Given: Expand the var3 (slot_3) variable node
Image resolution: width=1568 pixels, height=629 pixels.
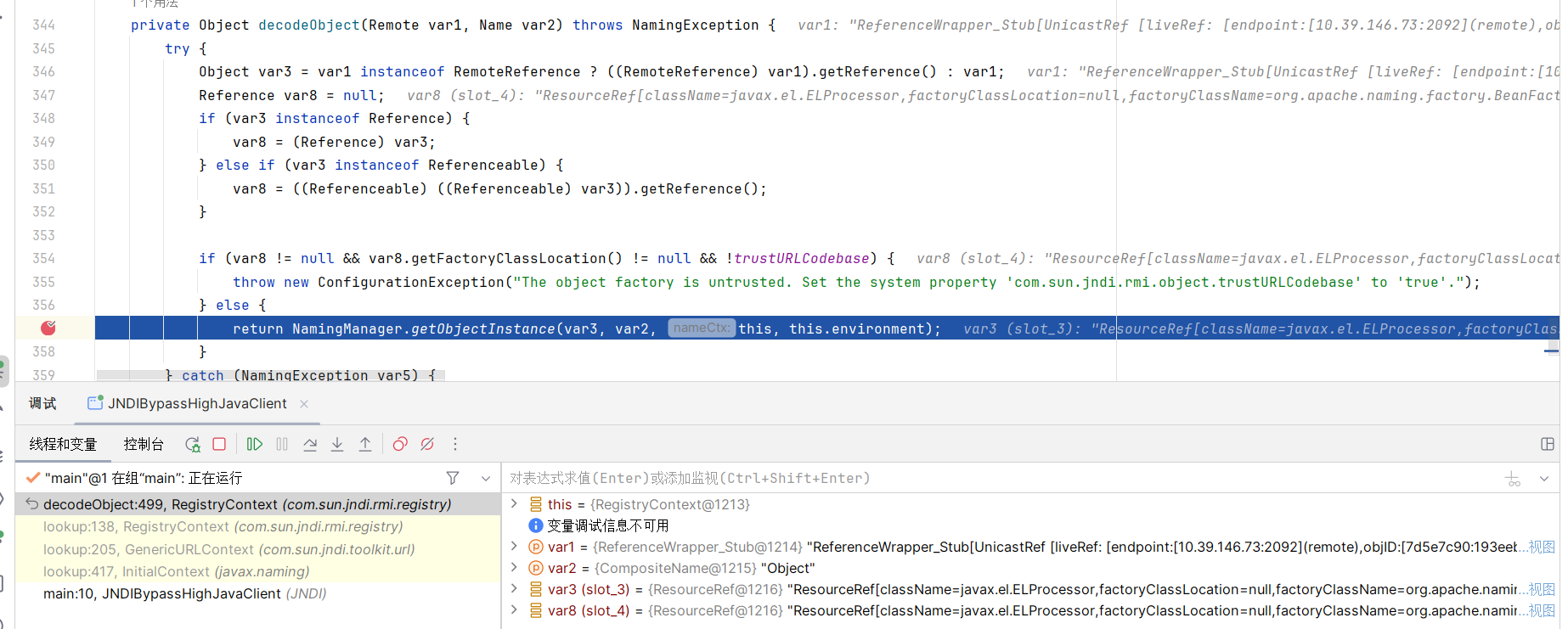Looking at the screenshot, I should point(514,589).
